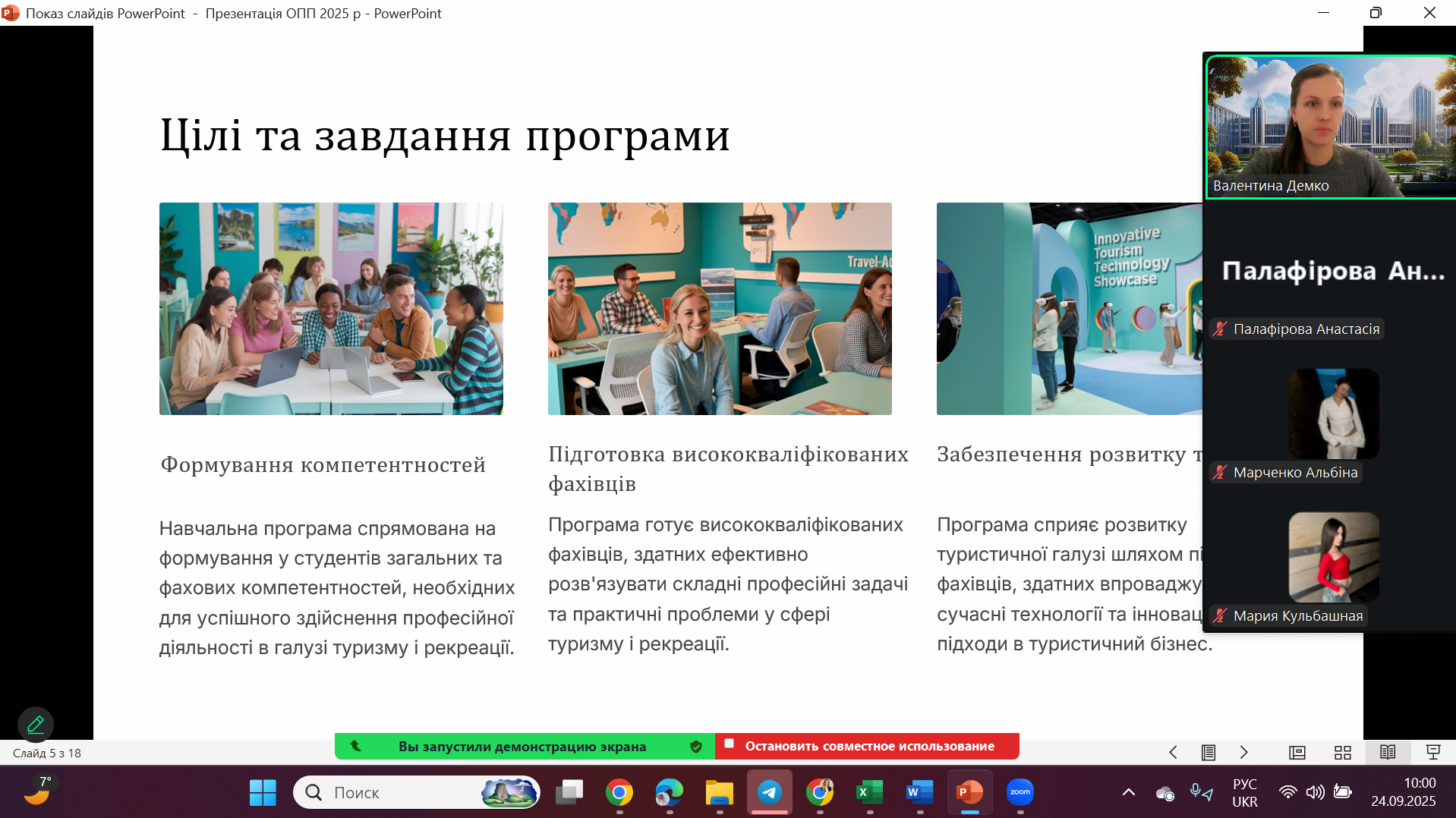Click the muted mic icon for Палафірова Анастасія
1456x818 pixels.
pyautogui.click(x=1220, y=329)
